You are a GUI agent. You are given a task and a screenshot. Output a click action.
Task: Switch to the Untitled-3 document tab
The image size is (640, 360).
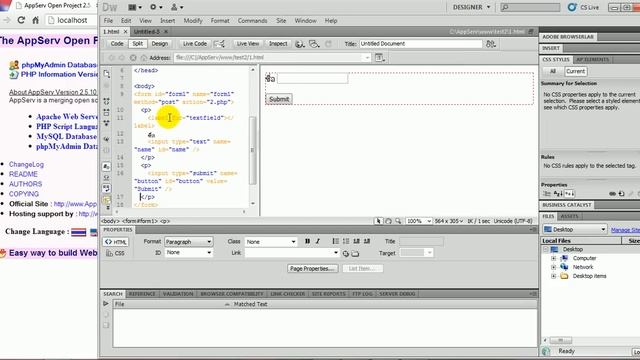146,31
